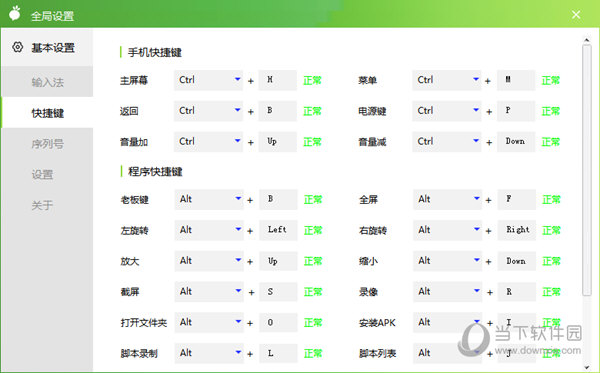Viewport: 600px width, 373px height.
Task: Open modifier dropdown for 缩小
Action: click(447, 261)
